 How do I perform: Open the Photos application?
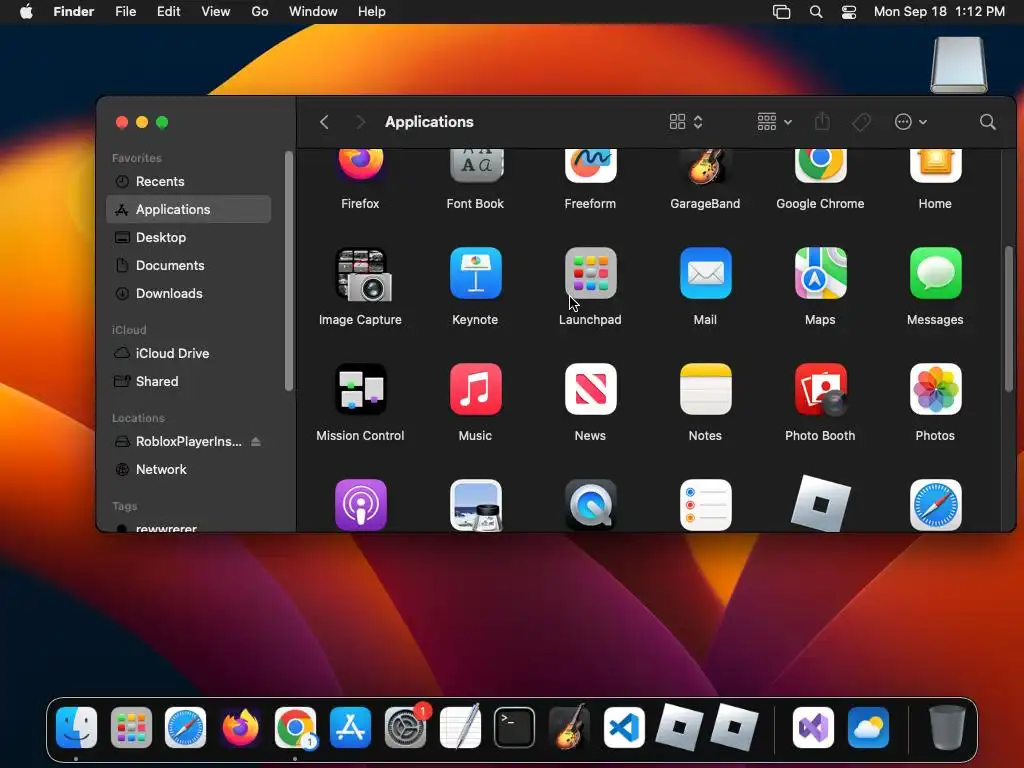click(935, 389)
